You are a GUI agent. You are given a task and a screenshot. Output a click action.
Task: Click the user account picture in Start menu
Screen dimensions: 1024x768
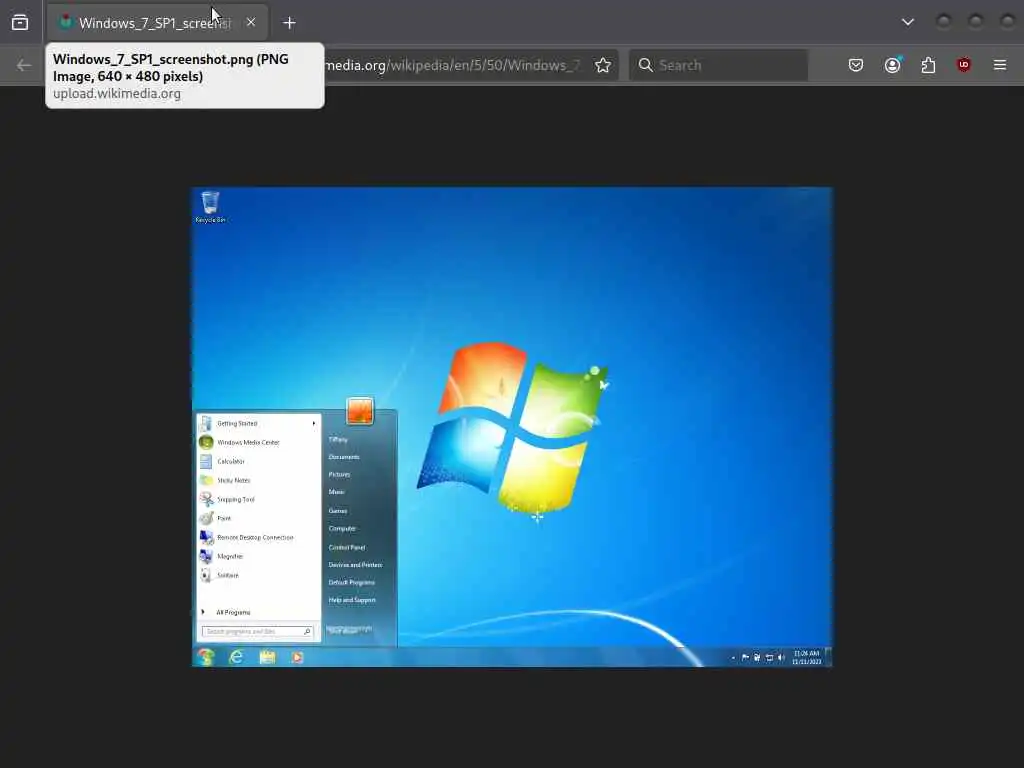(360, 411)
